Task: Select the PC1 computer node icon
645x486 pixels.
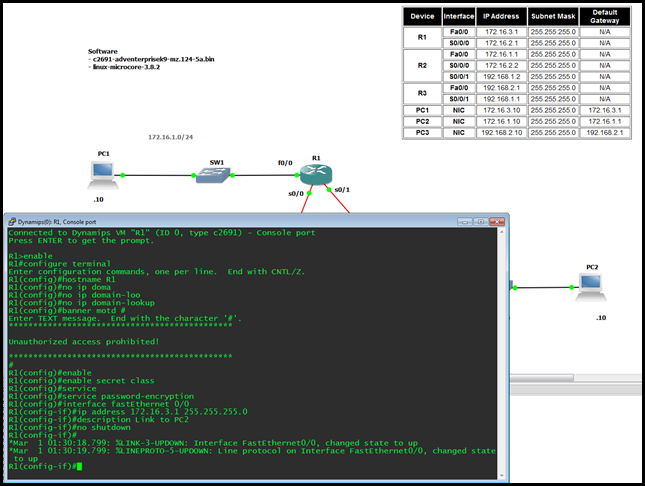Action: coord(103,175)
